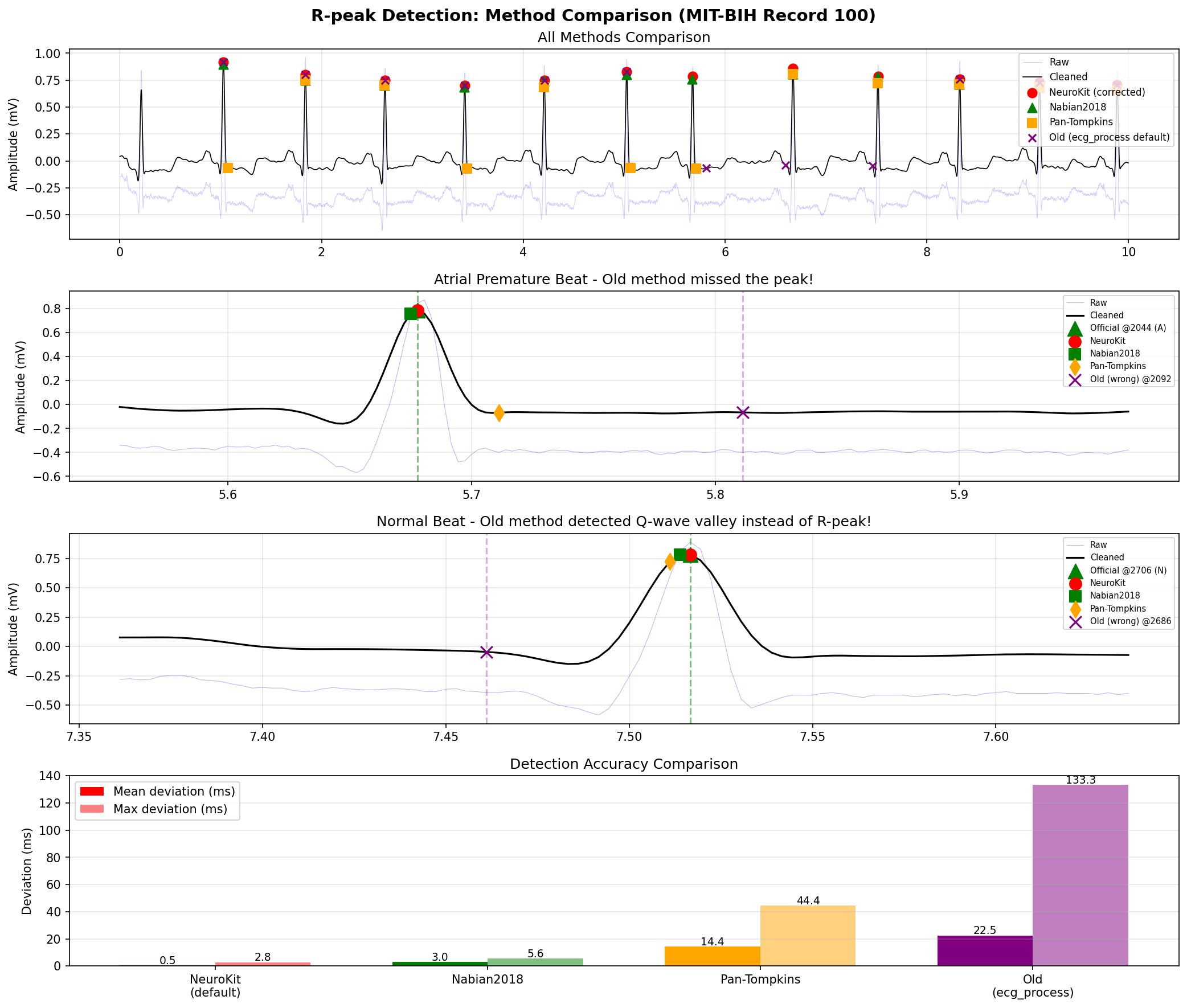Click the "Nabian2018" x-axis label of bar chart
The height and width of the screenshot is (1008, 1187).
point(488,980)
